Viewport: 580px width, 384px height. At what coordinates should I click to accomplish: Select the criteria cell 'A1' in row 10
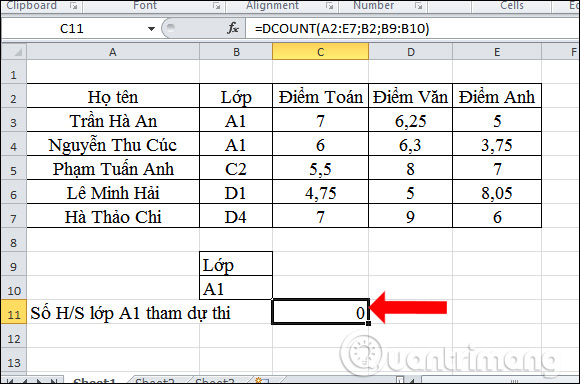pyautogui.click(x=236, y=288)
